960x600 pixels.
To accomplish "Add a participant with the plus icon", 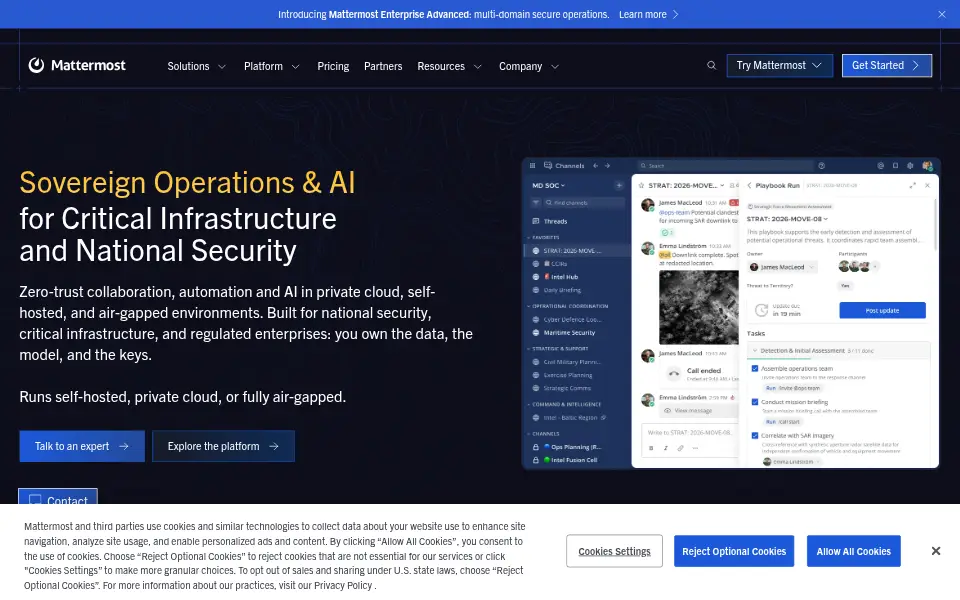I will tap(876, 266).
